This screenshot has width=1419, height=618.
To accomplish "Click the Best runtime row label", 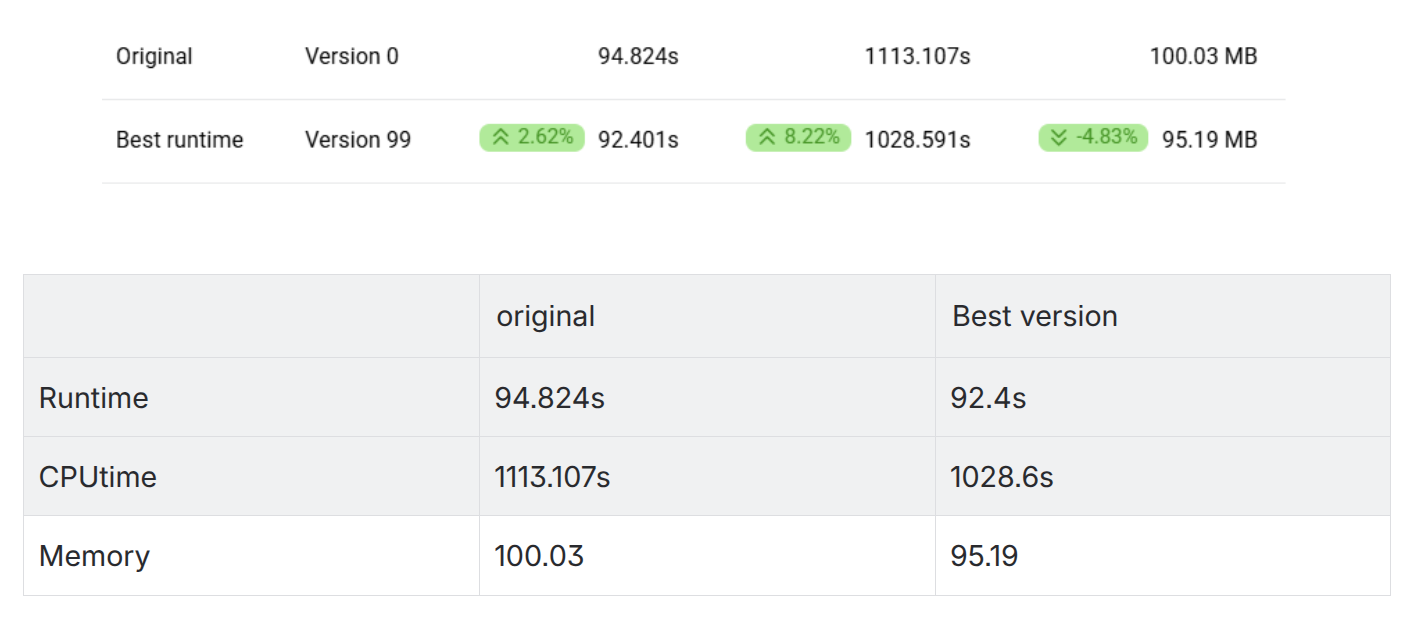I will (x=179, y=140).
